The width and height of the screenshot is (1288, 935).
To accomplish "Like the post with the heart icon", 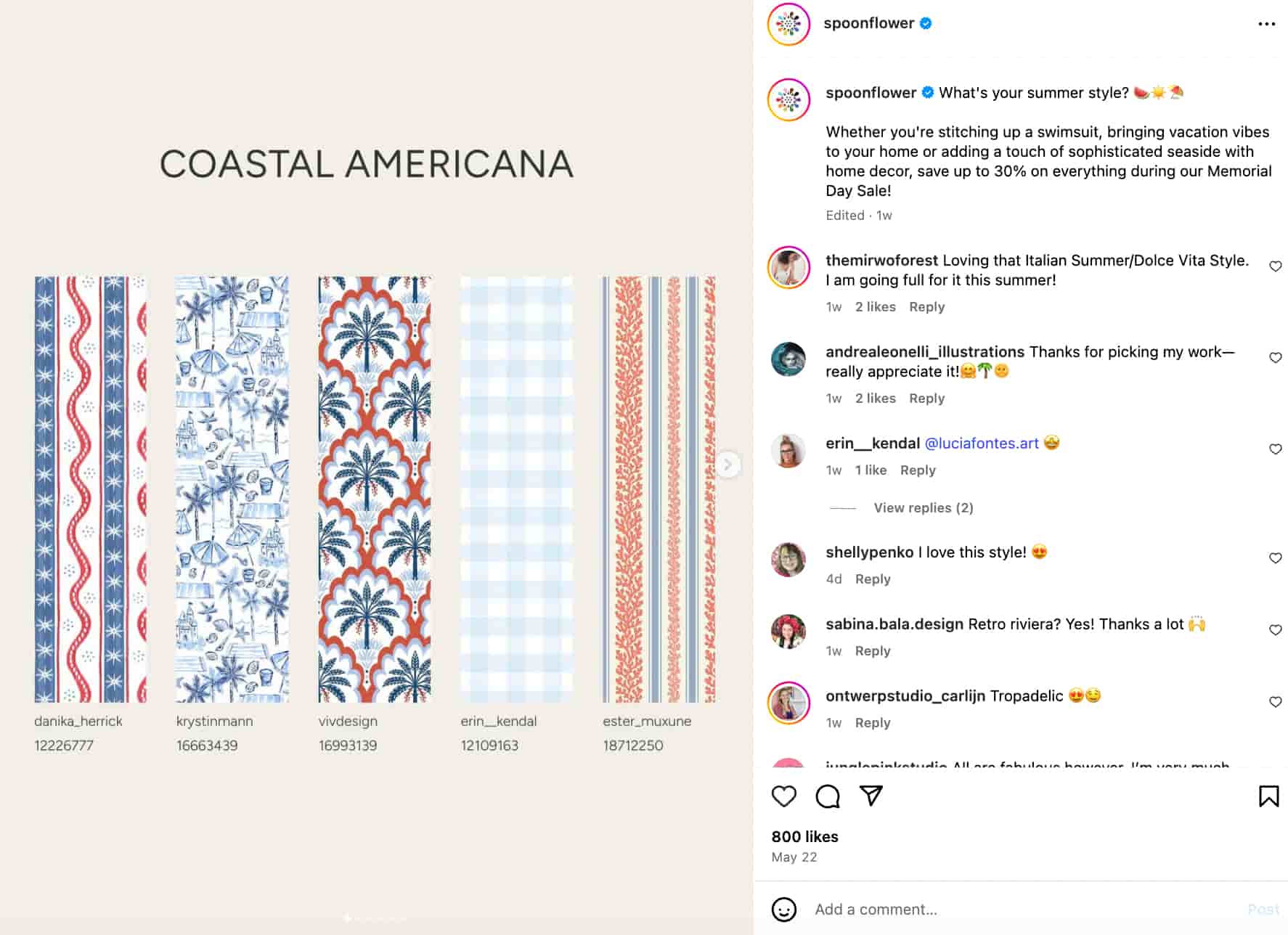I will 784,796.
